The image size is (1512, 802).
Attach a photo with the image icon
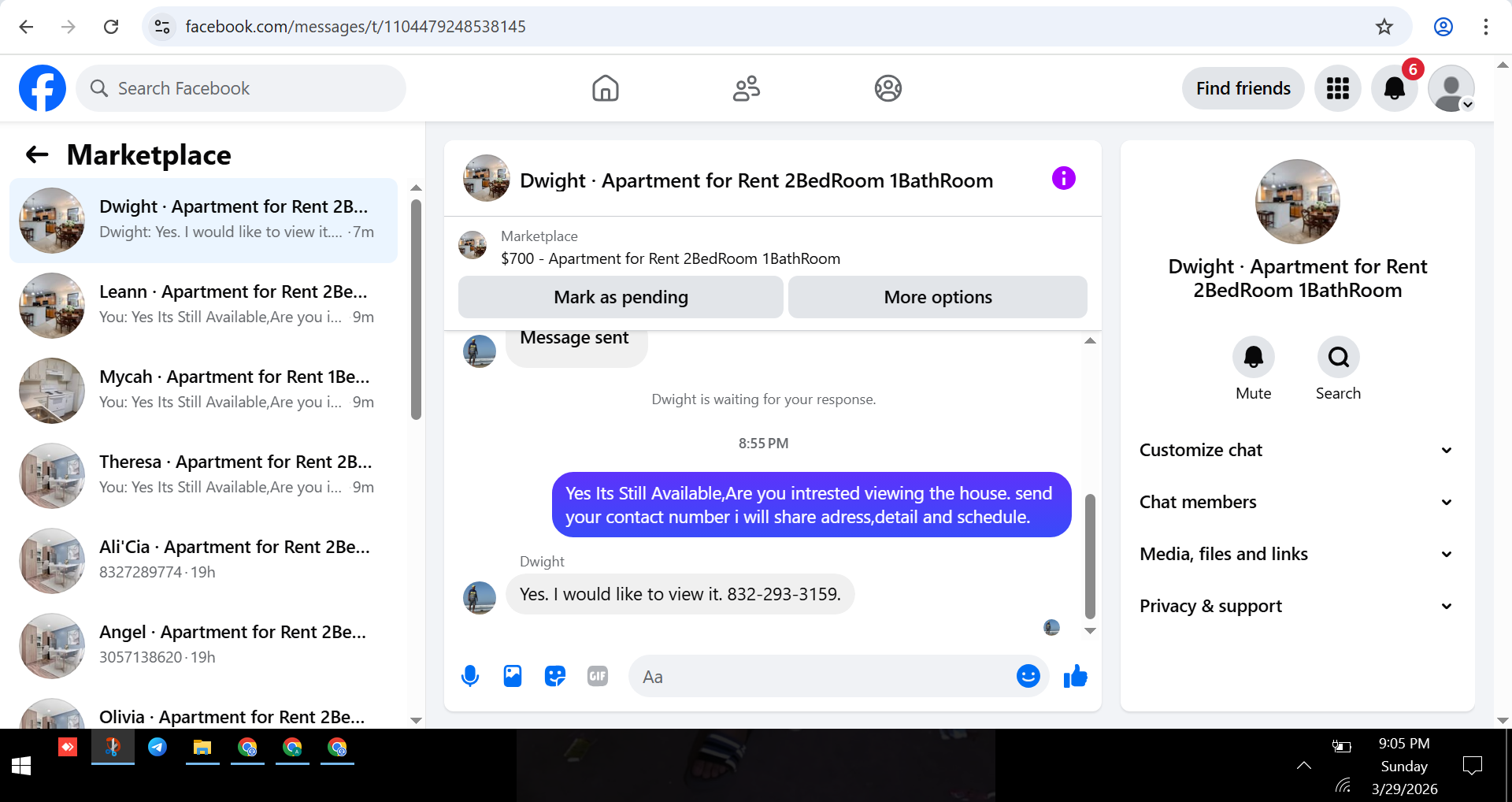pos(513,676)
